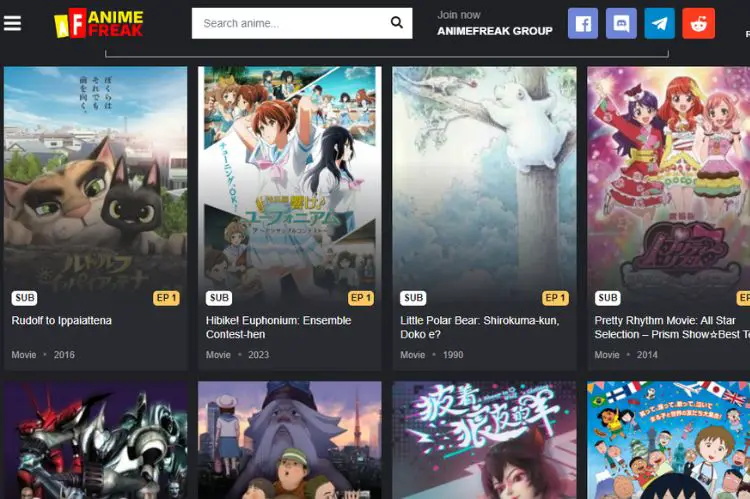Click the ANIMEFREAK GROUP text

pos(495,31)
